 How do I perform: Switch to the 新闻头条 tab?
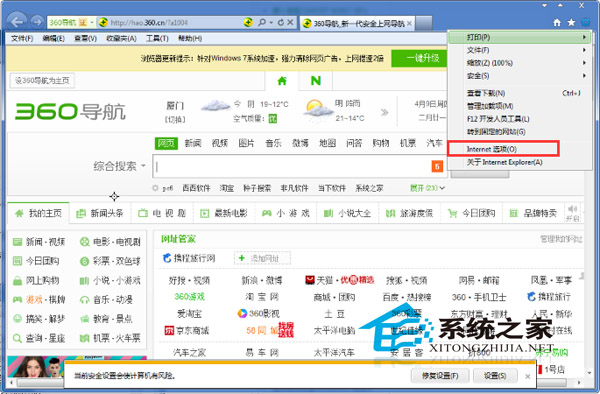[x=100, y=213]
